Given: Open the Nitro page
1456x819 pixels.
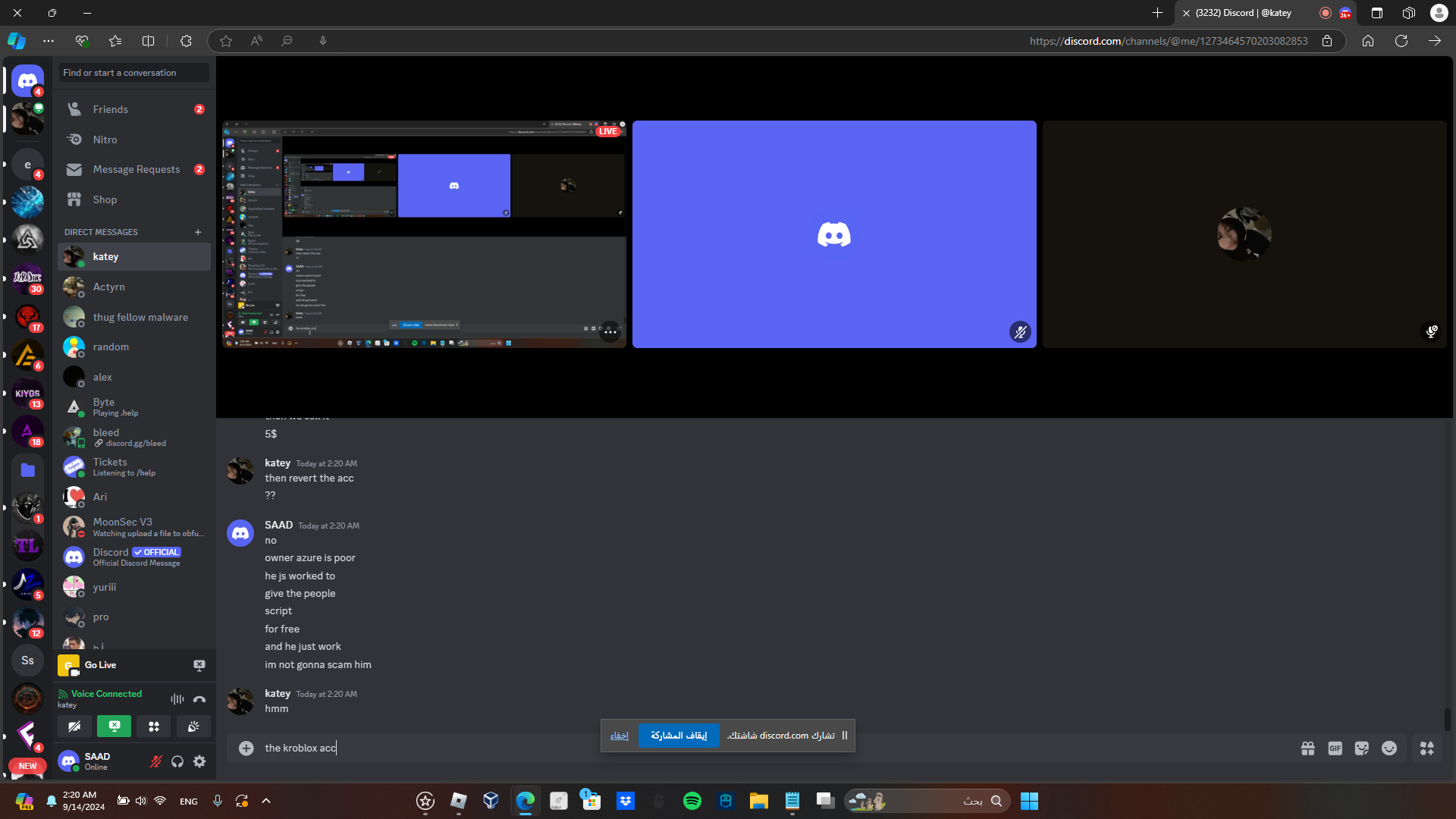Looking at the screenshot, I should pos(134,140).
